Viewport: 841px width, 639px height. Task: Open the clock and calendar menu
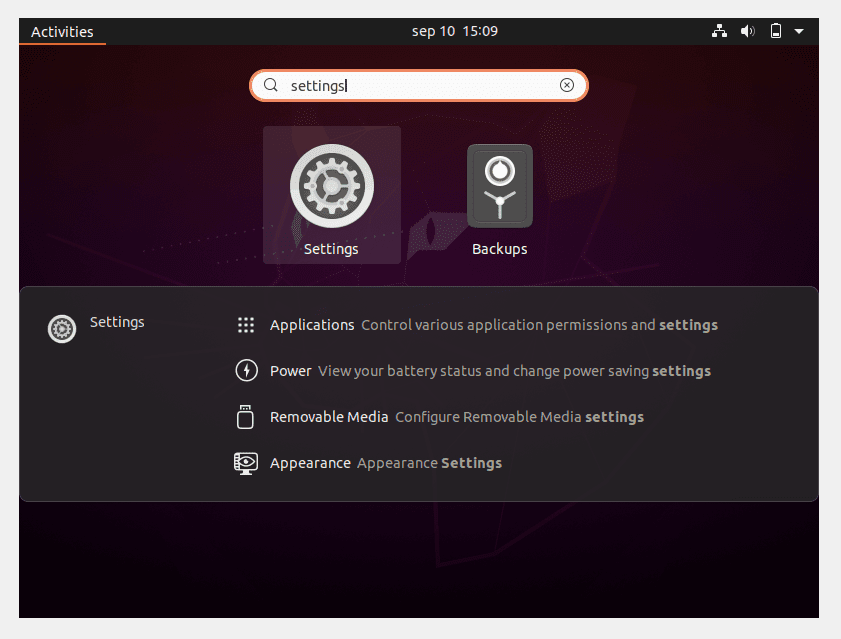click(x=454, y=31)
